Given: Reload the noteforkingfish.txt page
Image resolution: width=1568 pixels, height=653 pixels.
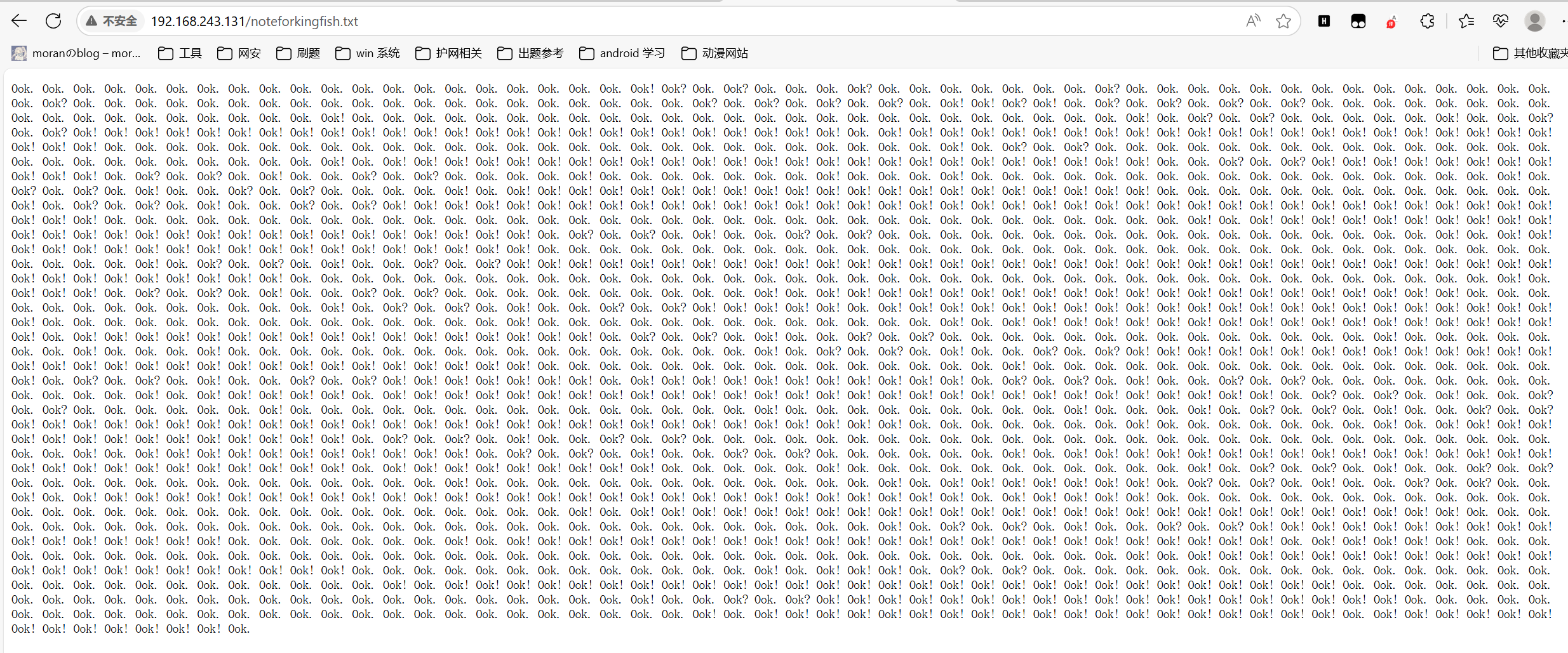Looking at the screenshot, I should (x=53, y=21).
